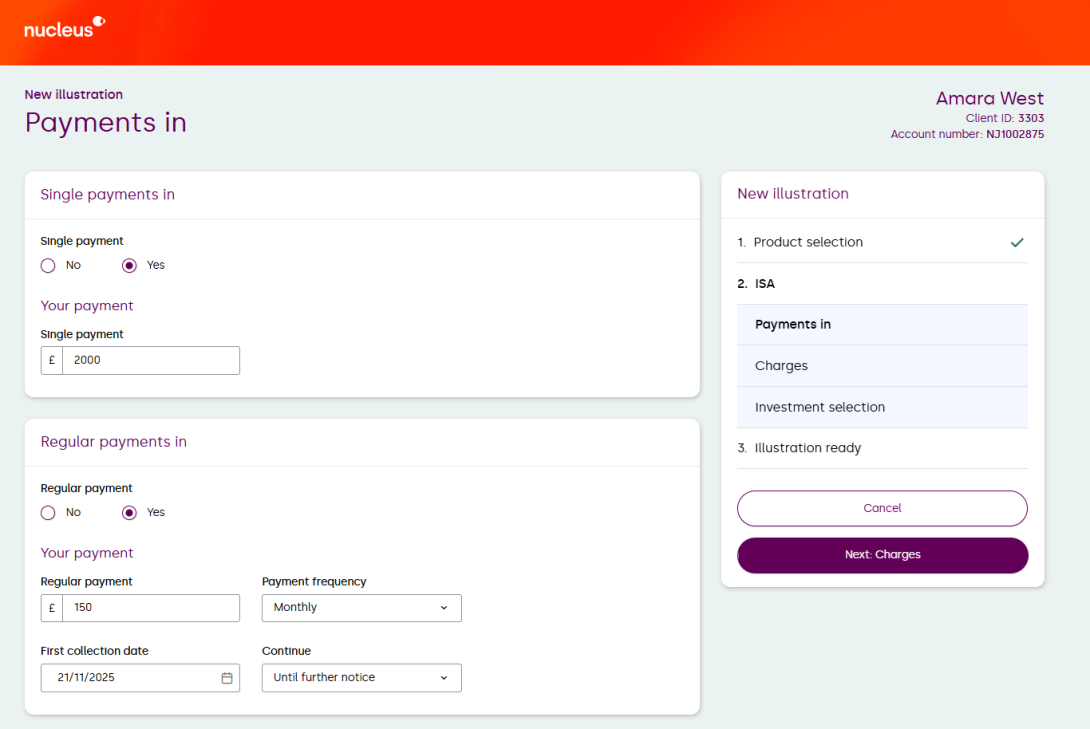Select No for Single payment
The width and height of the screenshot is (1090, 729).
click(x=48, y=266)
